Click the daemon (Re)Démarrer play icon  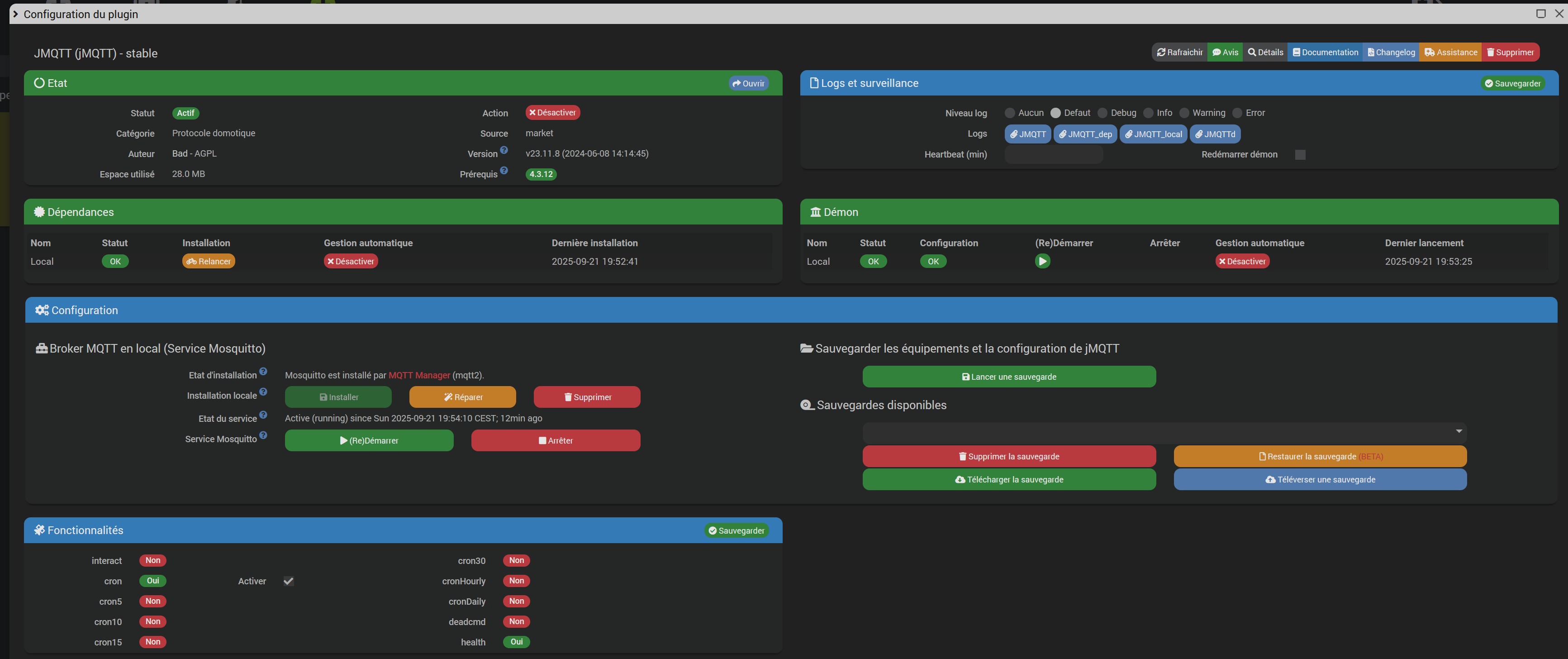(x=1042, y=261)
